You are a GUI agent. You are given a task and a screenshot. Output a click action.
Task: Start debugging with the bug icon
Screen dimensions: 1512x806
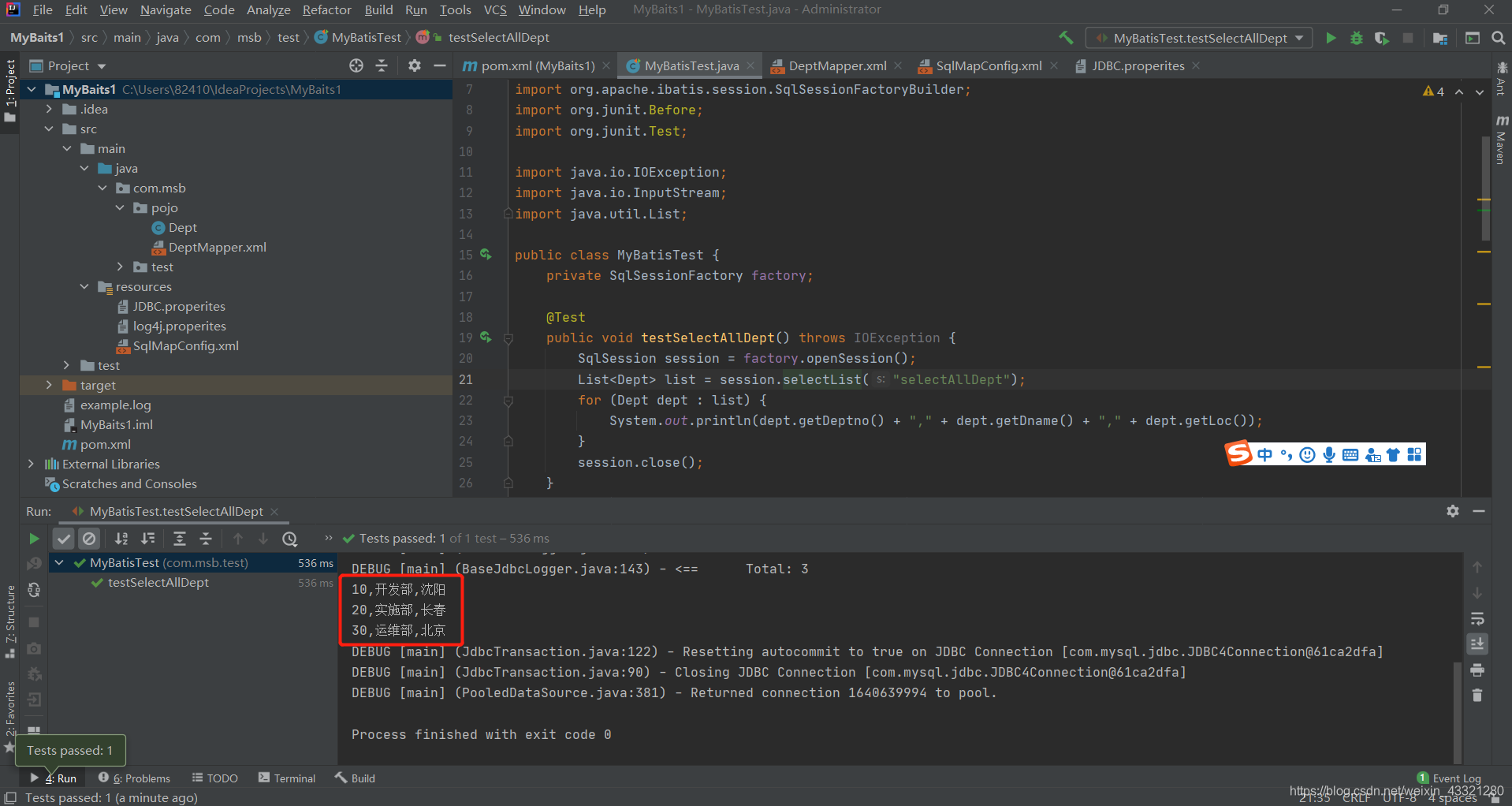[x=1357, y=38]
